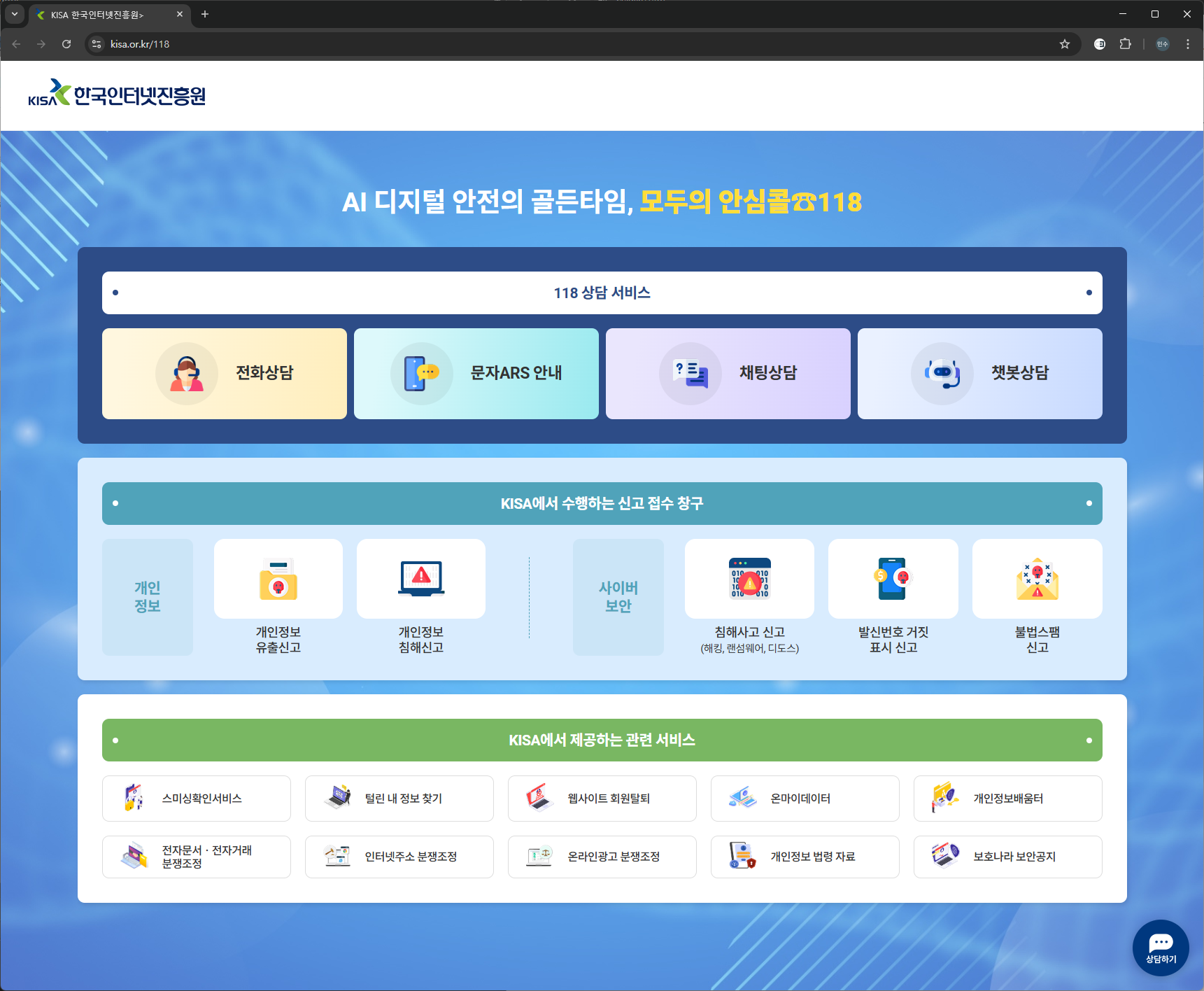Click the 온마이데이터 icon
Screen dimensions: 1204x991
pos(743,798)
